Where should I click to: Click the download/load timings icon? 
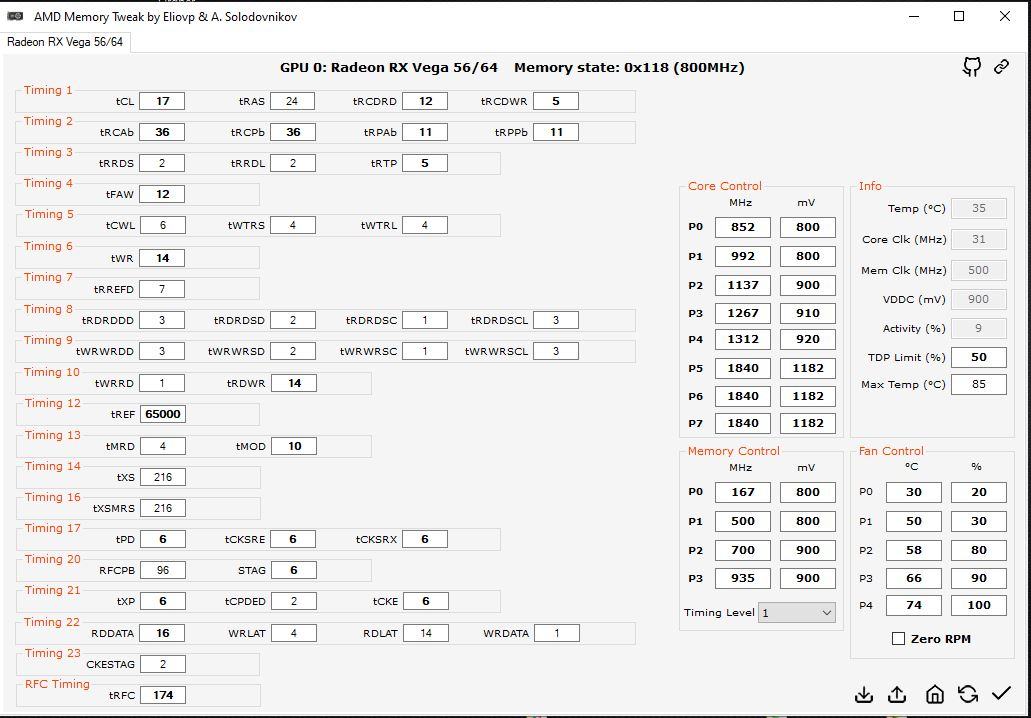point(863,694)
